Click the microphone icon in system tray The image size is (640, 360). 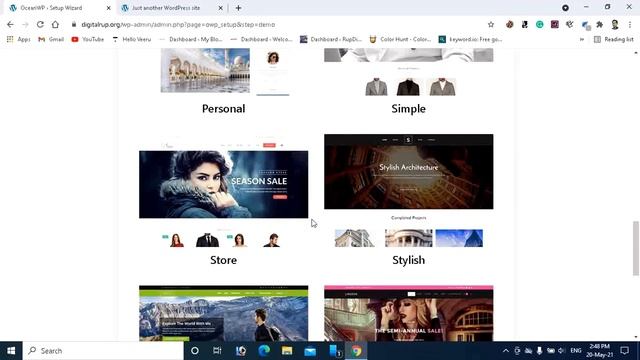tap(539, 351)
